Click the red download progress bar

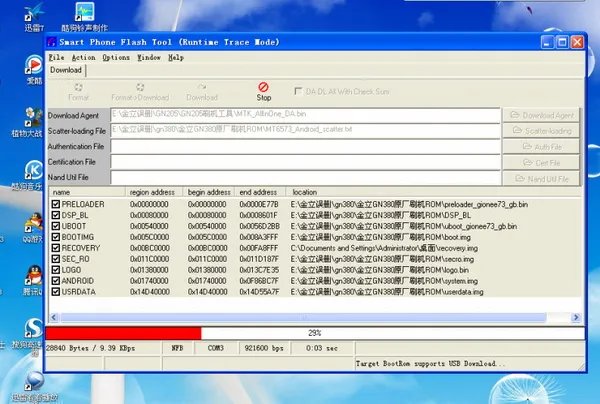coord(123,332)
